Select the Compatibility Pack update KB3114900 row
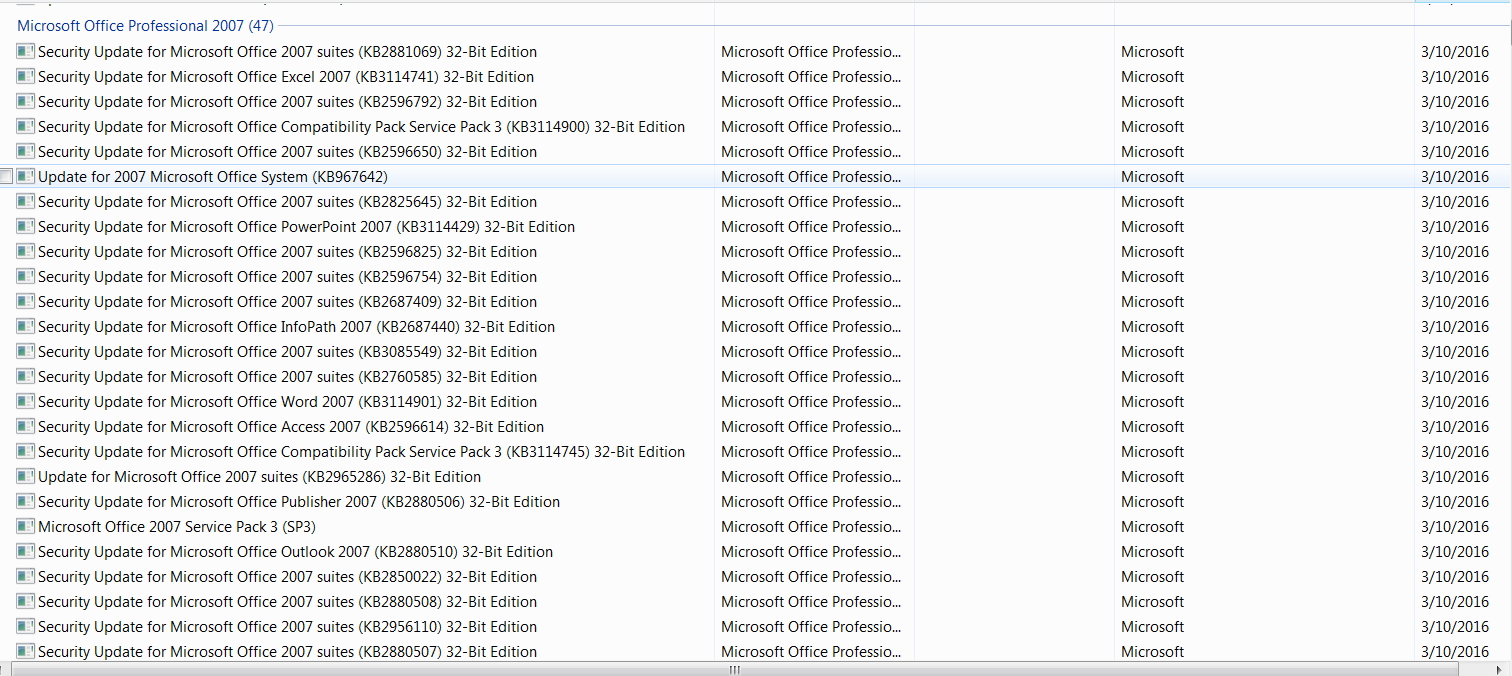 coord(361,127)
